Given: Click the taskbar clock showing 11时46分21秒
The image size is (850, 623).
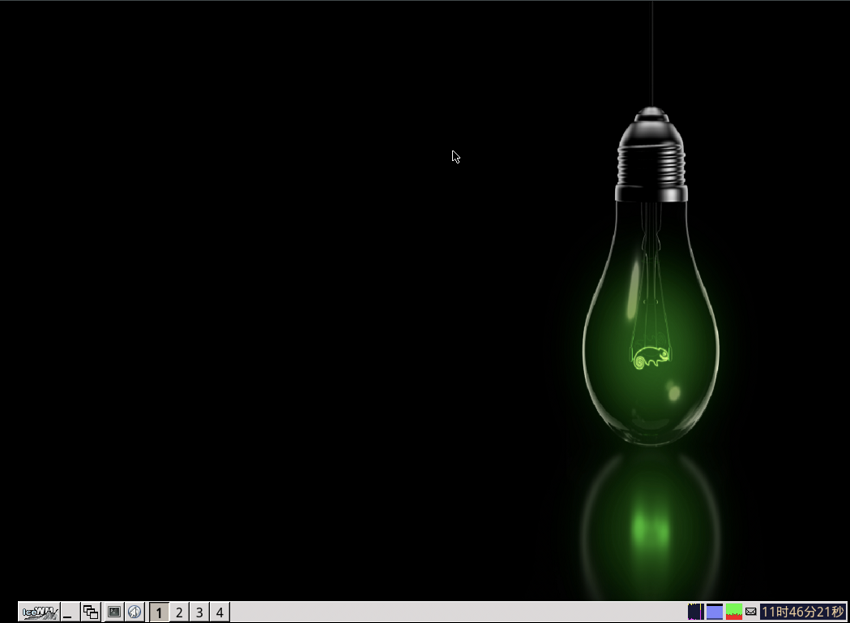Looking at the screenshot, I should (803, 612).
